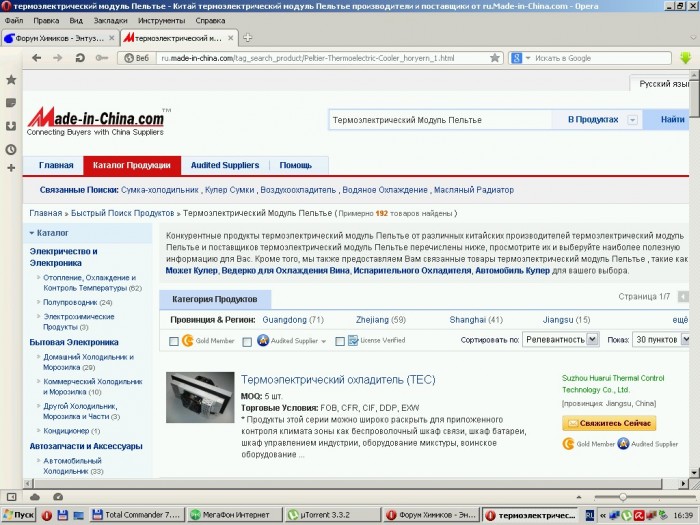The width and height of the screenshot is (700, 525).
Task: Open the history clock panel in sidebar
Action: point(10,149)
